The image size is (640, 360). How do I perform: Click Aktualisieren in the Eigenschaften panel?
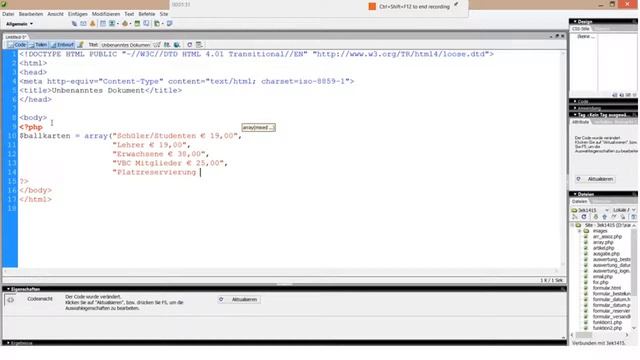click(240, 300)
